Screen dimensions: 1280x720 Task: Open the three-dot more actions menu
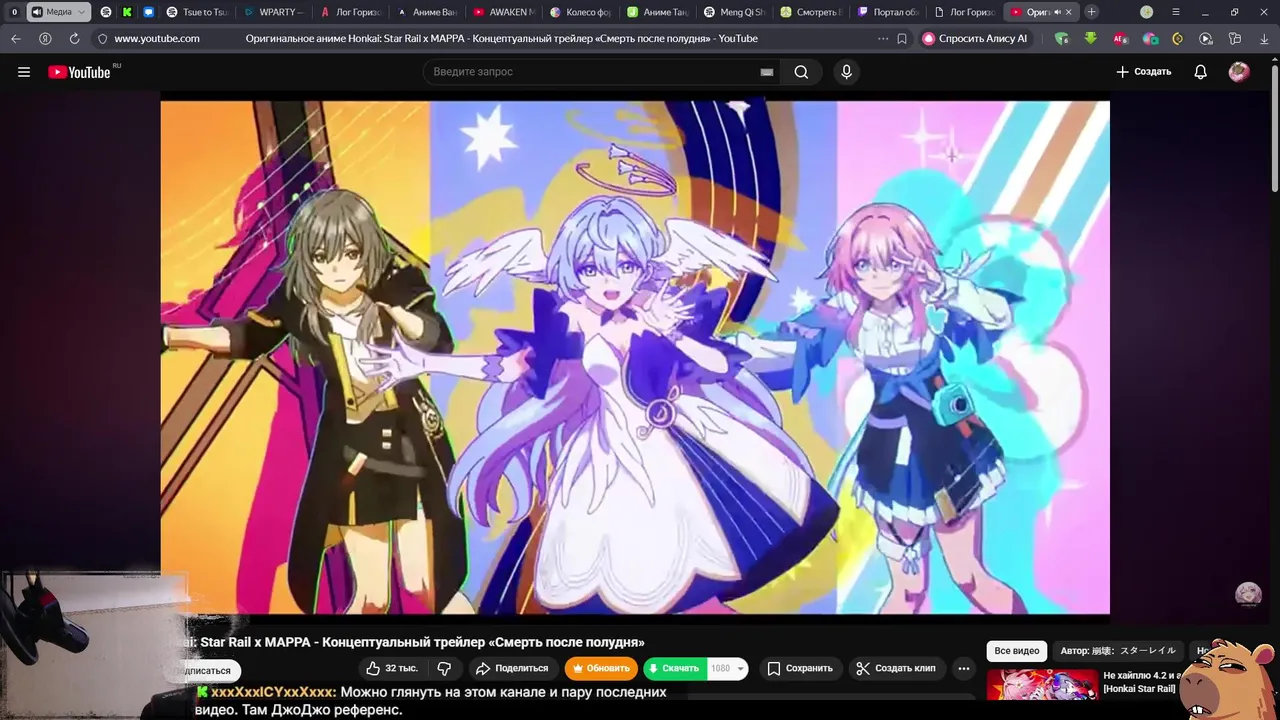point(964,668)
